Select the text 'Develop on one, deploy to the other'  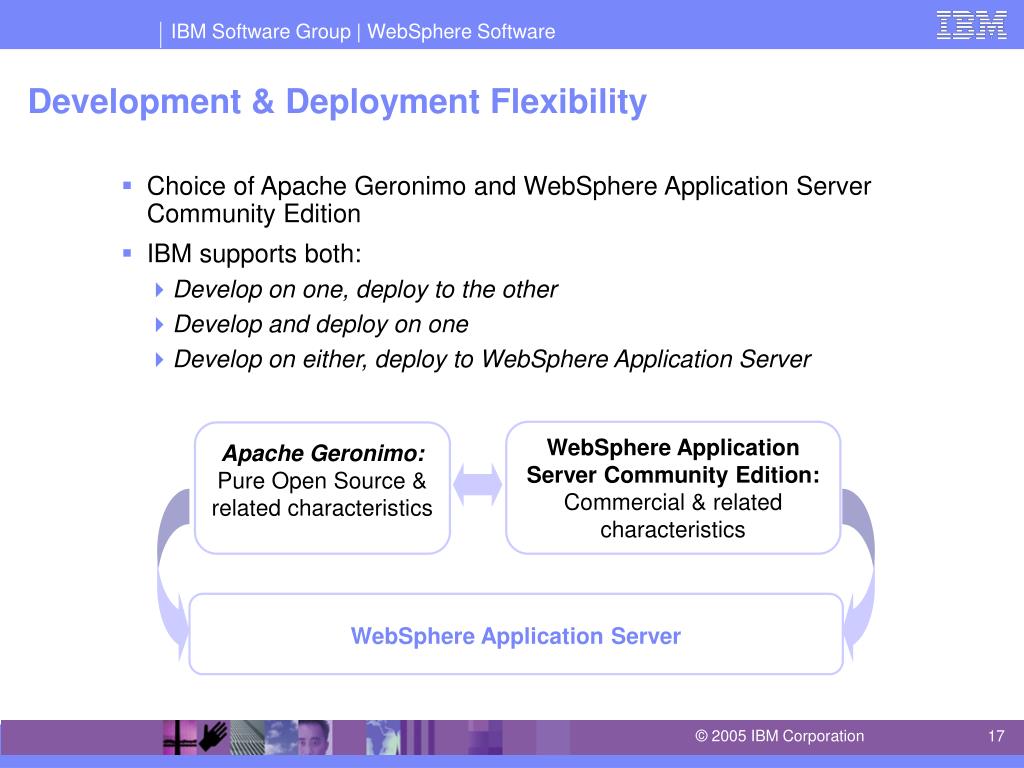coord(366,289)
